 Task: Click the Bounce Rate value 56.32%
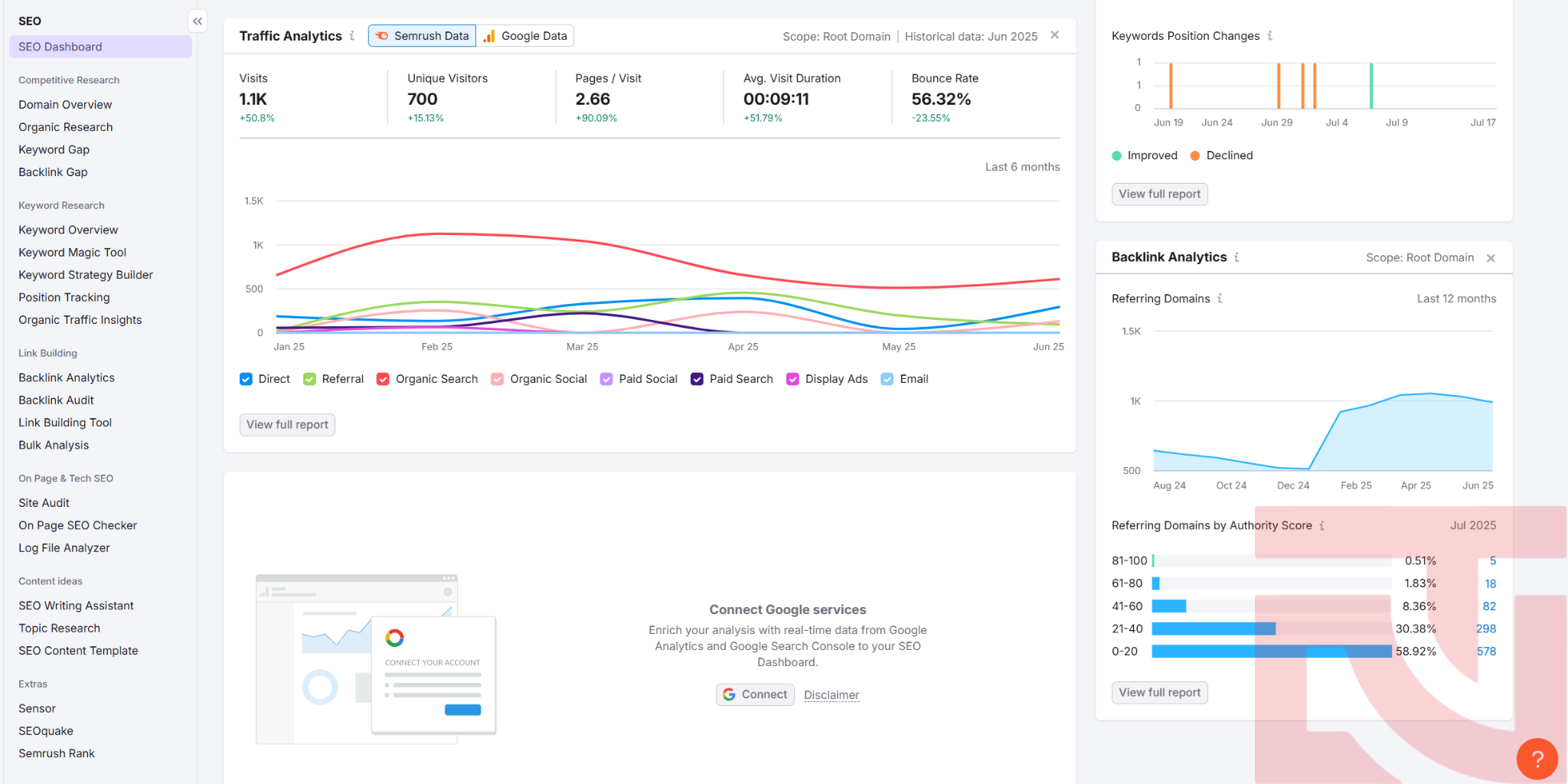click(x=941, y=100)
